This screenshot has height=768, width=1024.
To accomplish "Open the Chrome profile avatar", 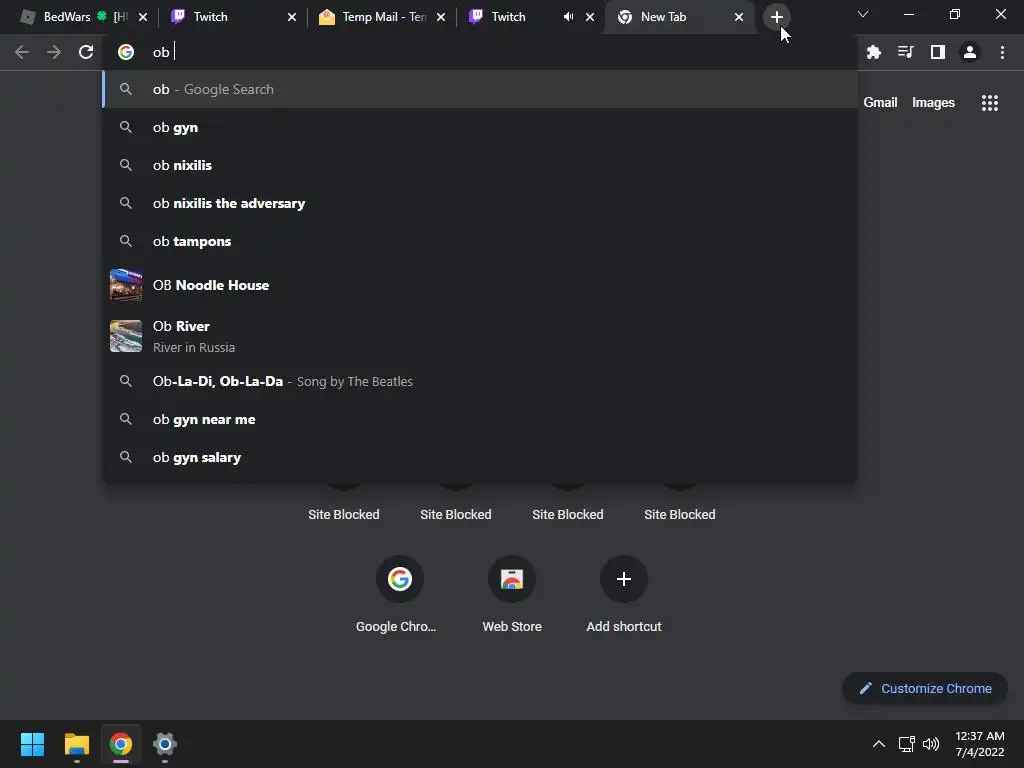I will pos(969,52).
